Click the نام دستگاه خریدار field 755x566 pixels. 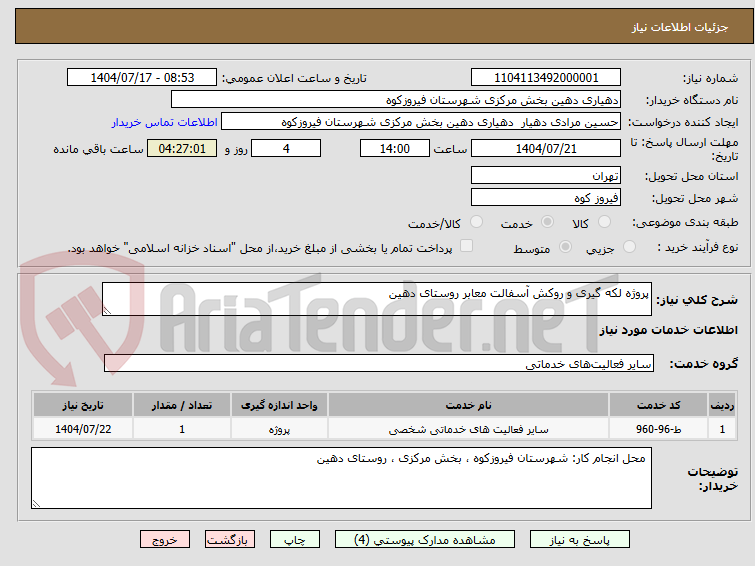tap(395, 100)
